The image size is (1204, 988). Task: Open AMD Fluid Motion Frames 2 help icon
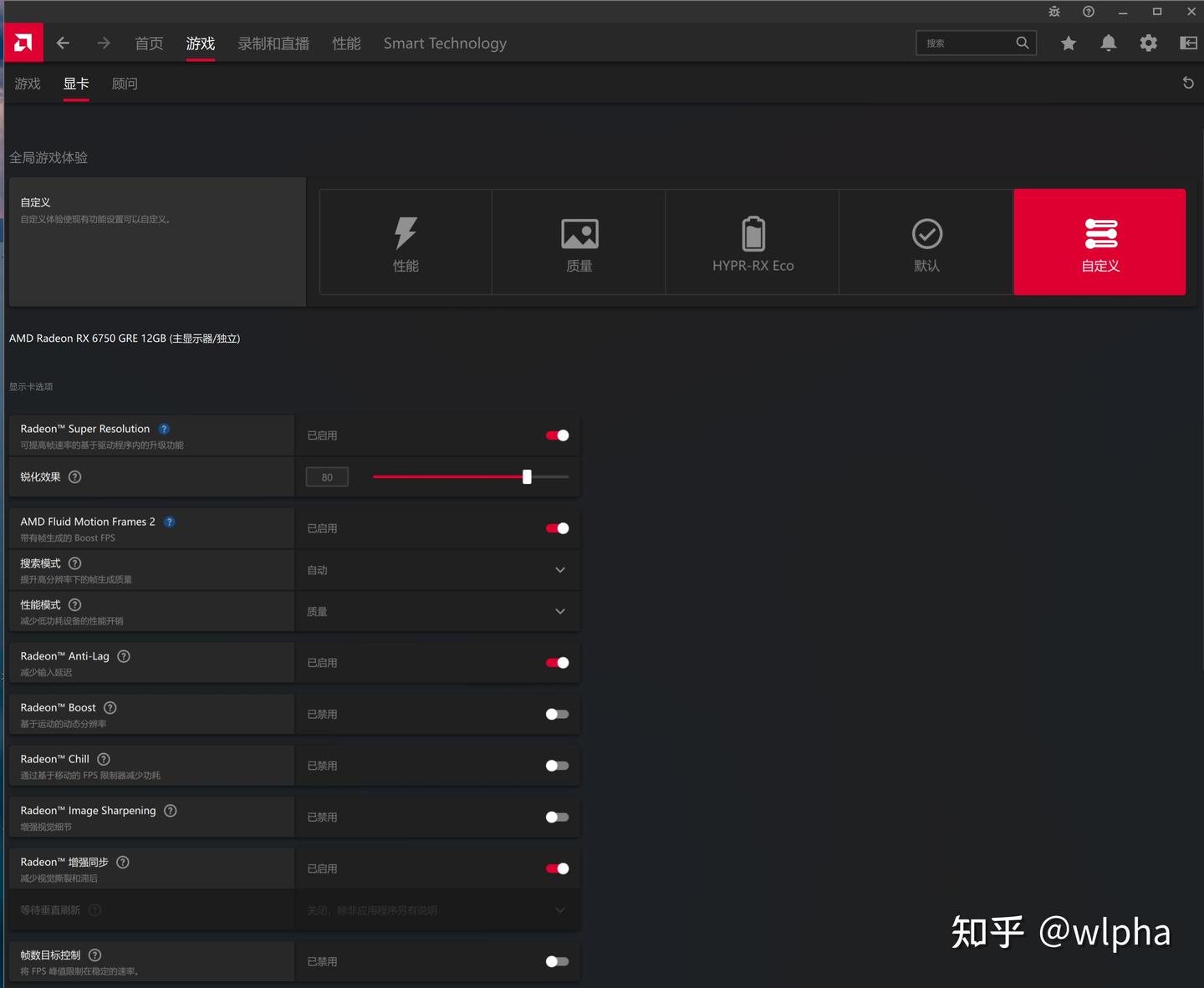point(170,522)
